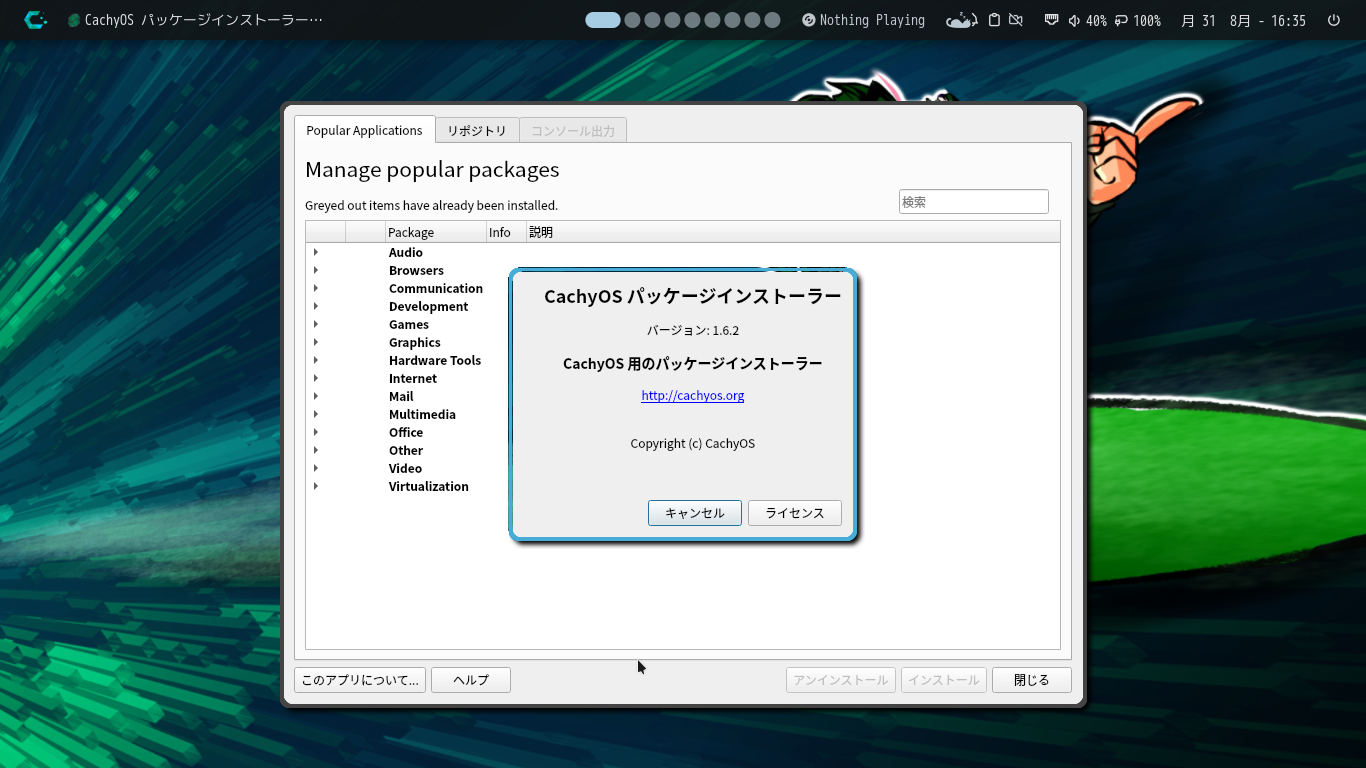Click the Copyright (c) CachyOS text
The height and width of the screenshot is (768, 1366).
click(x=693, y=443)
